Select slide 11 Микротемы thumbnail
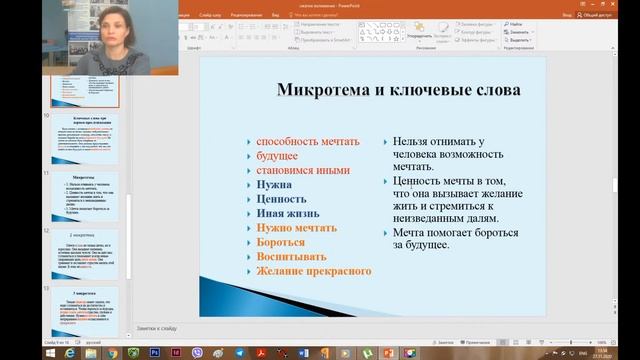The height and width of the screenshot is (360, 640). click(85, 197)
